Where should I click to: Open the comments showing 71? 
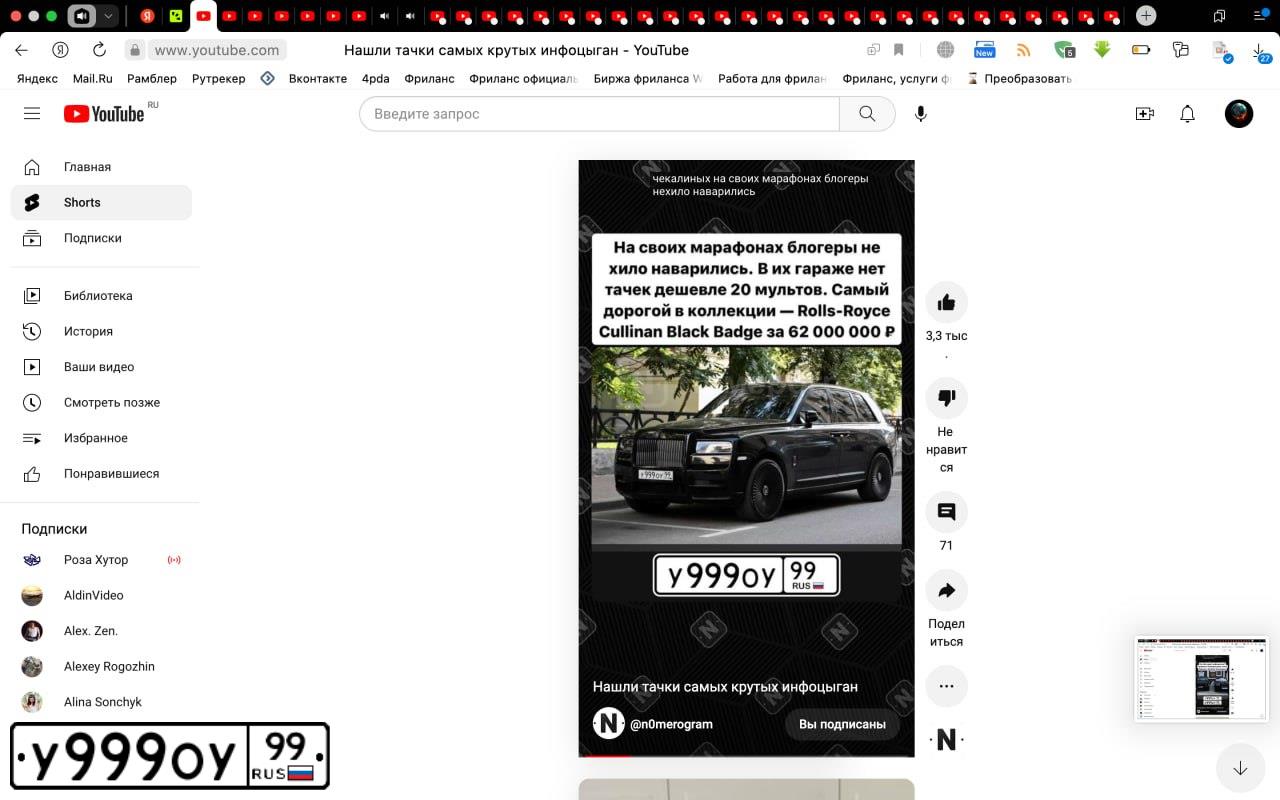pyautogui.click(x=946, y=512)
